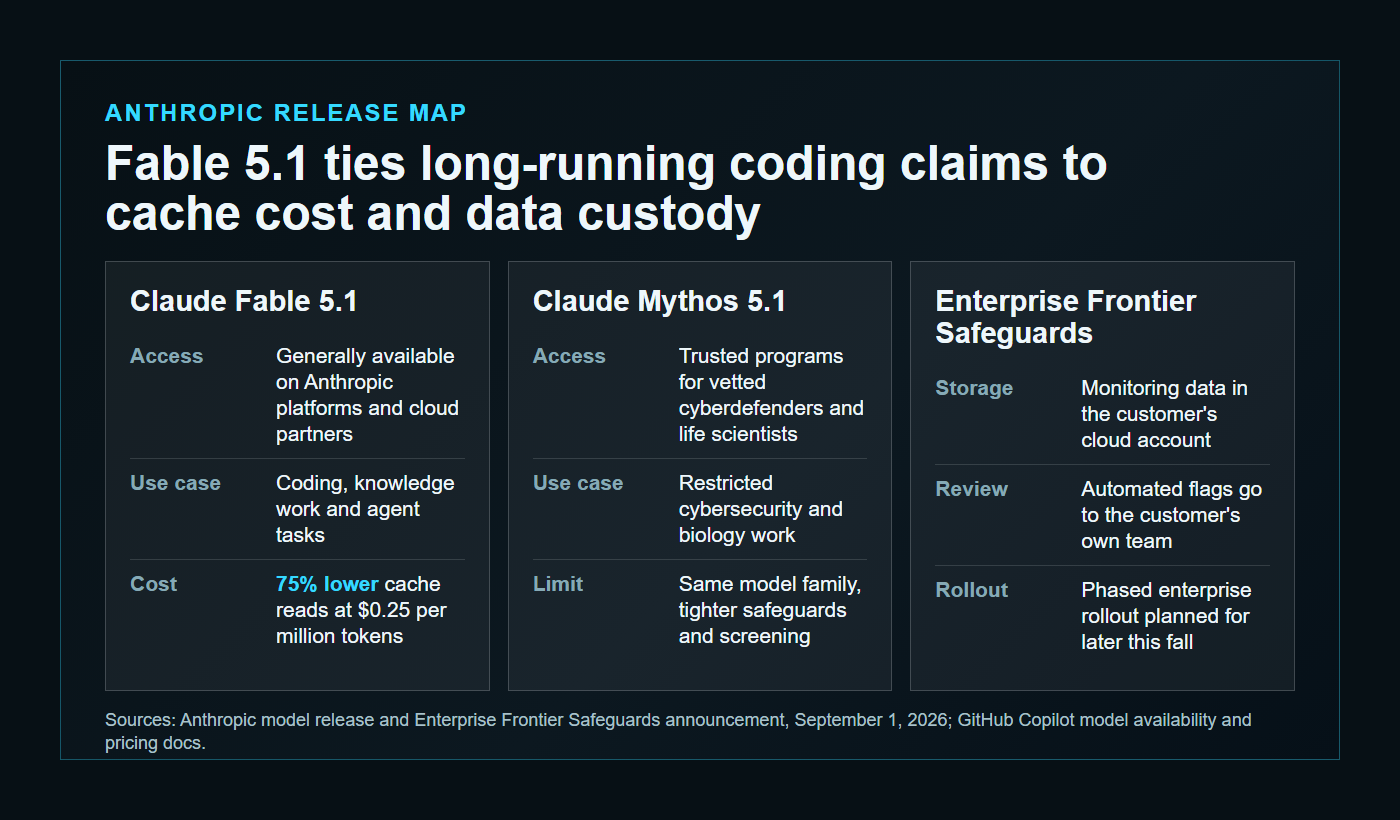The height and width of the screenshot is (820, 1400).
Task: Select "Coding, knowledge work and agent tasks"
Action: [365, 509]
